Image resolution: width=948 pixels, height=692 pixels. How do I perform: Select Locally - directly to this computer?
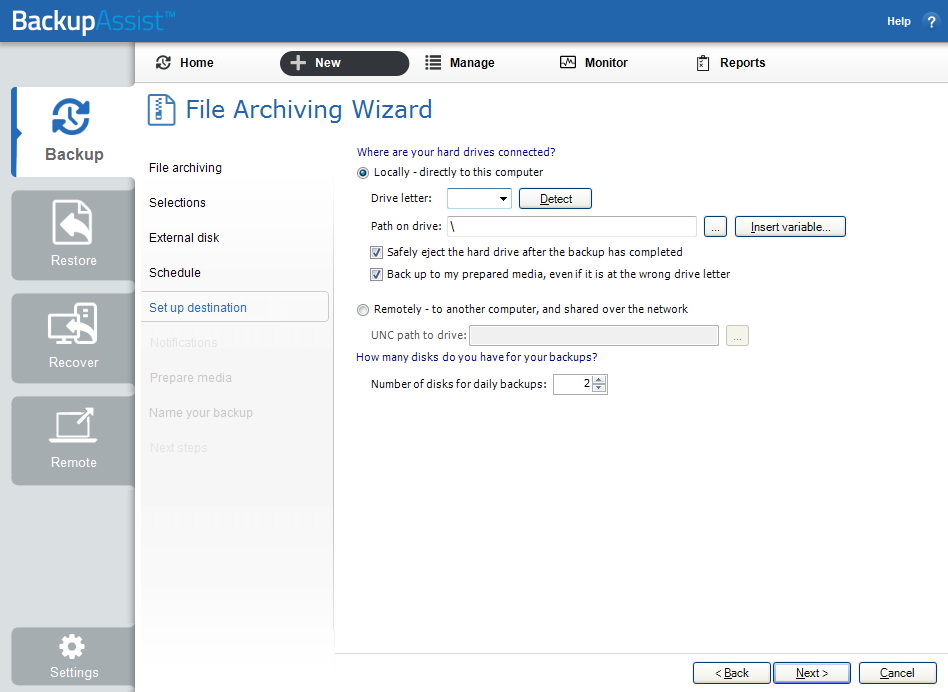point(363,173)
